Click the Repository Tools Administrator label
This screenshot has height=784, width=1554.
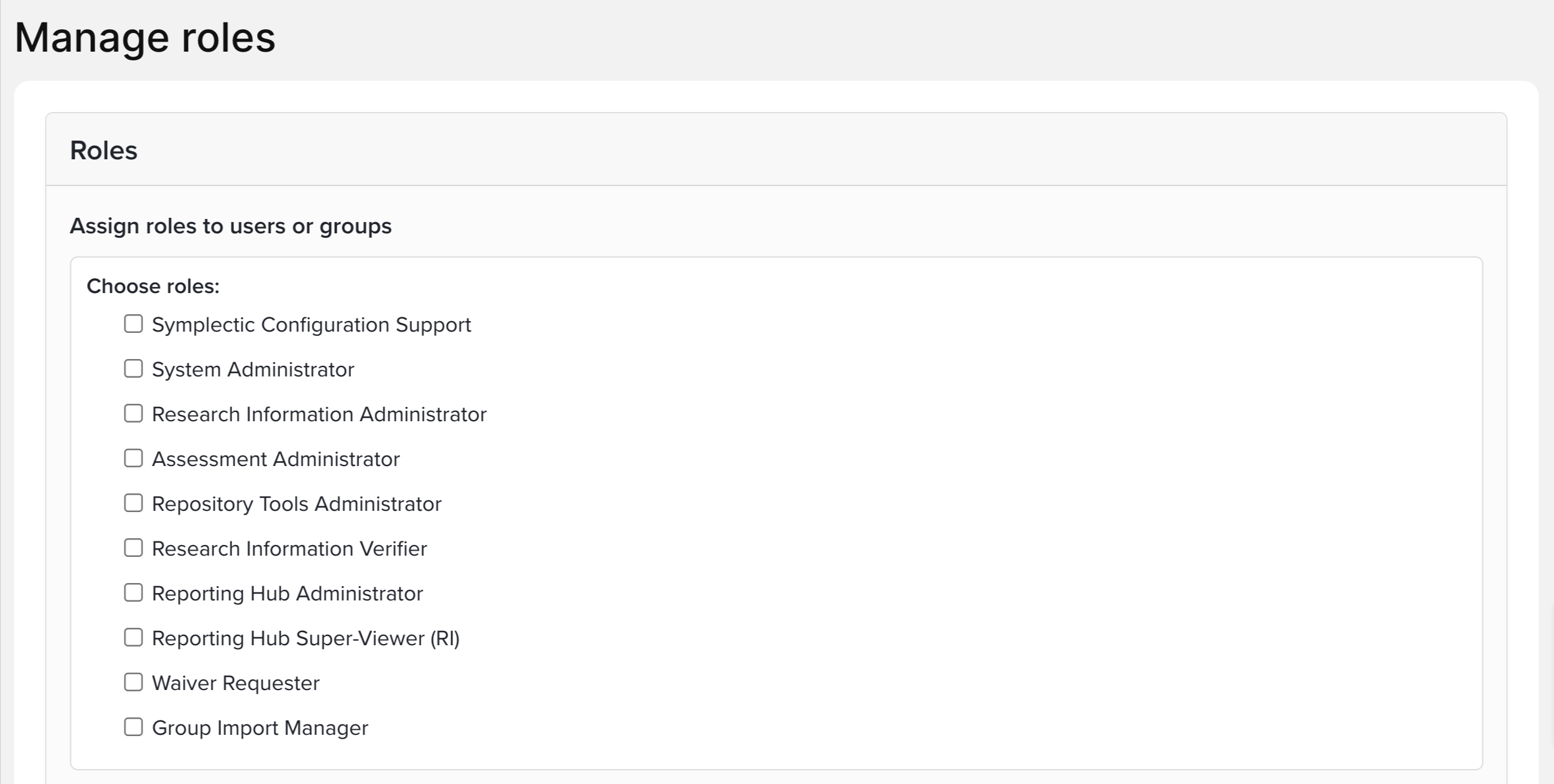[296, 504]
